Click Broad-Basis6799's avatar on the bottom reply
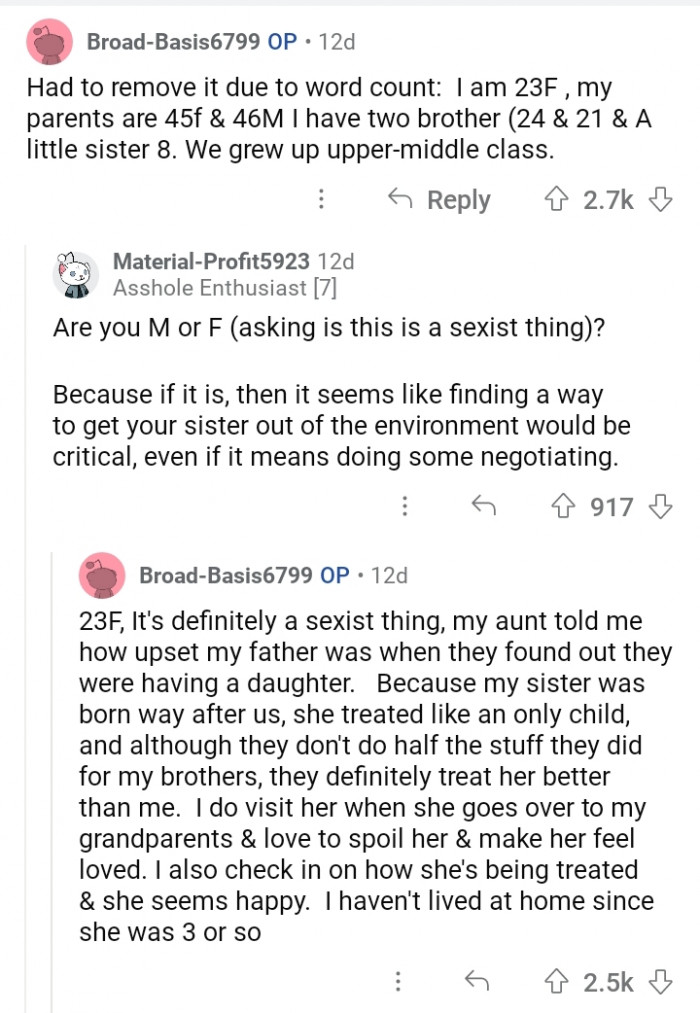This screenshot has height=1013, width=700. tap(104, 575)
